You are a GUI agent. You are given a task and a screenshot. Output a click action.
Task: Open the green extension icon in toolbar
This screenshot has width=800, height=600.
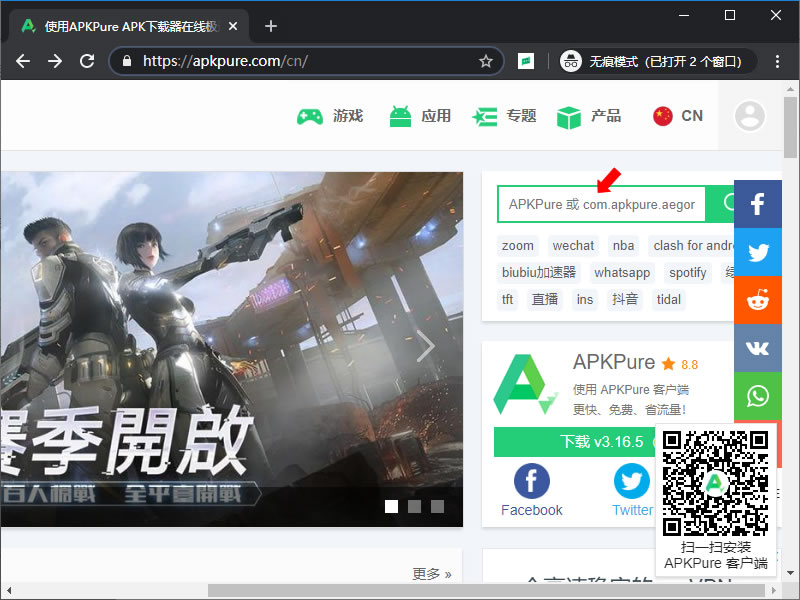coord(526,61)
